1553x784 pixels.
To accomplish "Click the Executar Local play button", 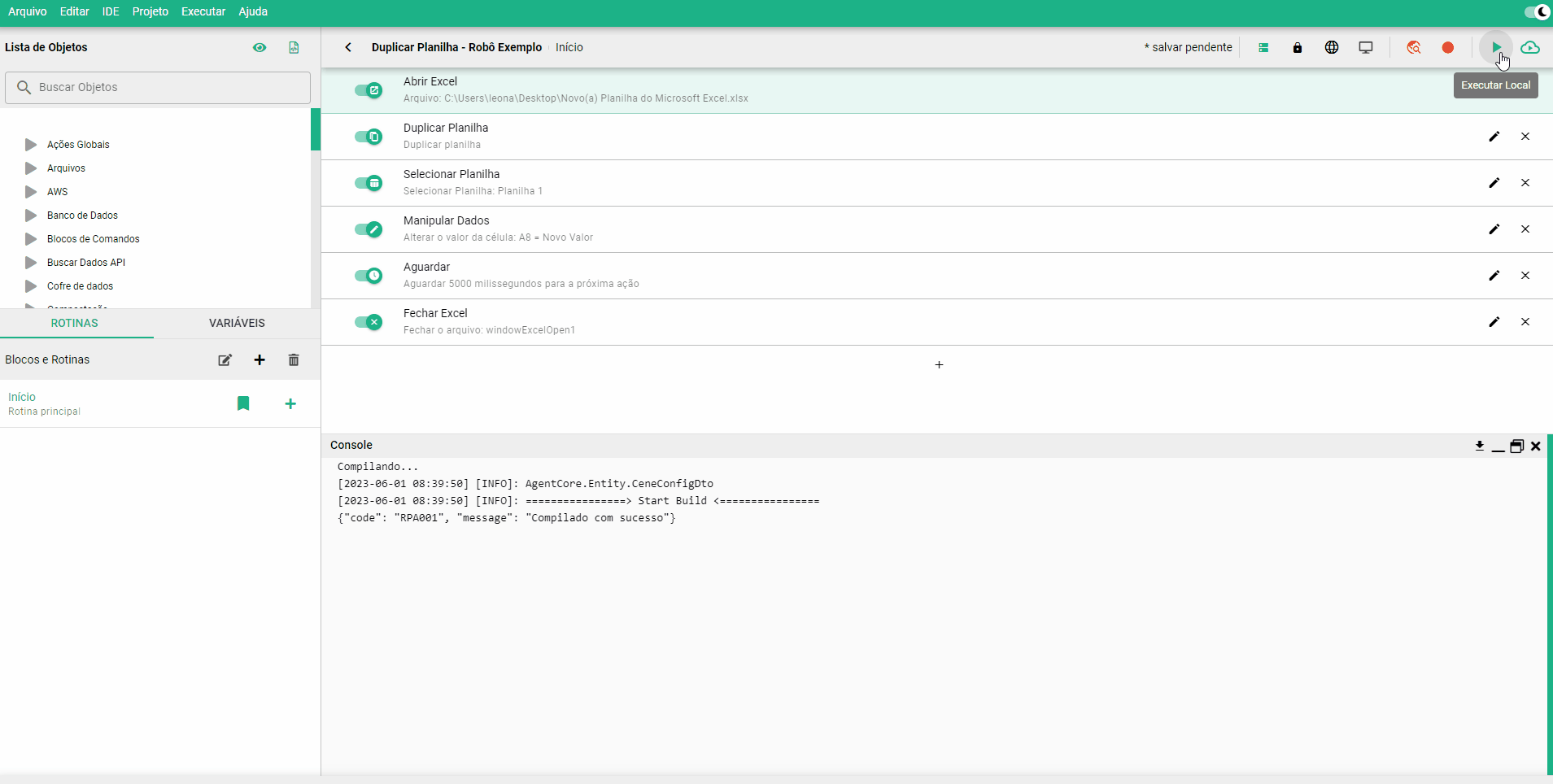I will 1495,48.
